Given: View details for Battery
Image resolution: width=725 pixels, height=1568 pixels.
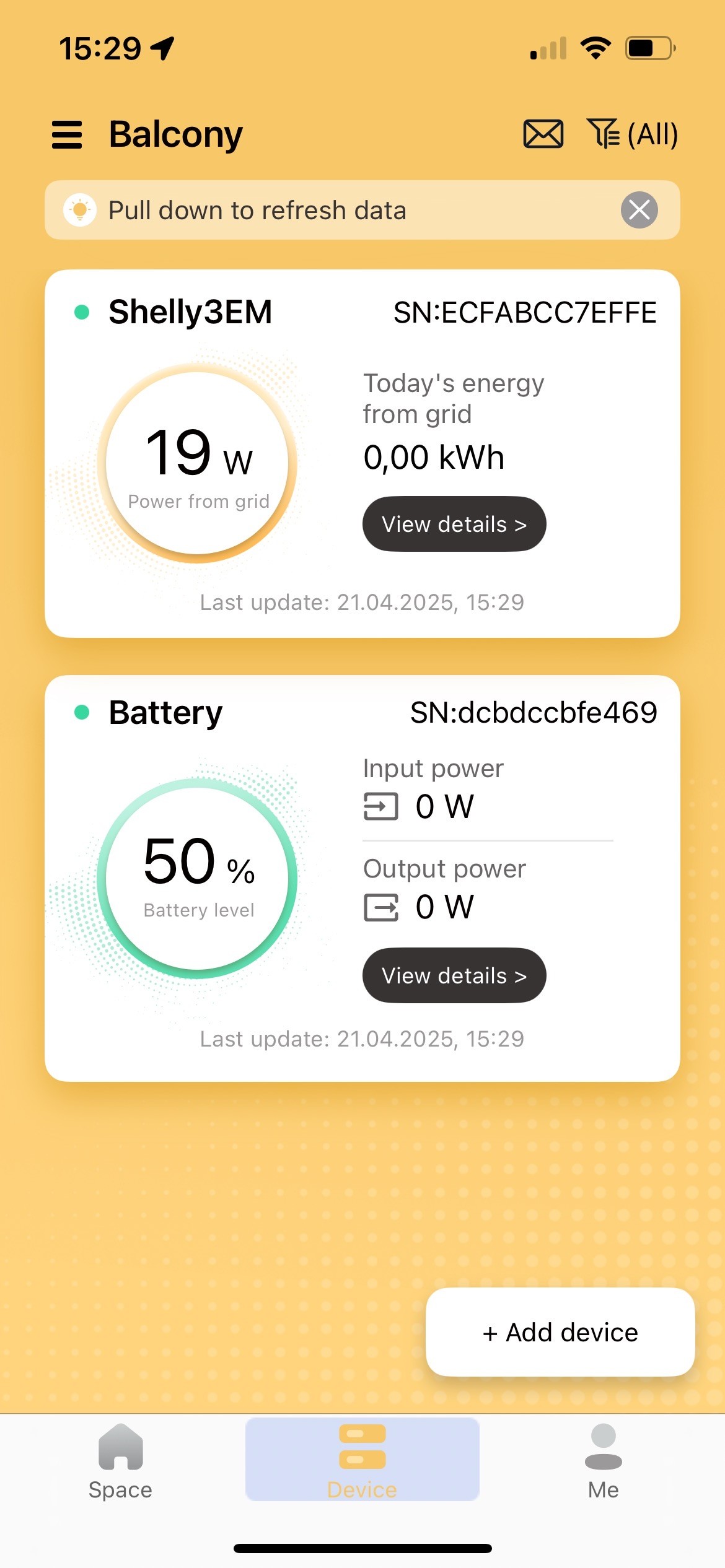Looking at the screenshot, I should point(454,975).
